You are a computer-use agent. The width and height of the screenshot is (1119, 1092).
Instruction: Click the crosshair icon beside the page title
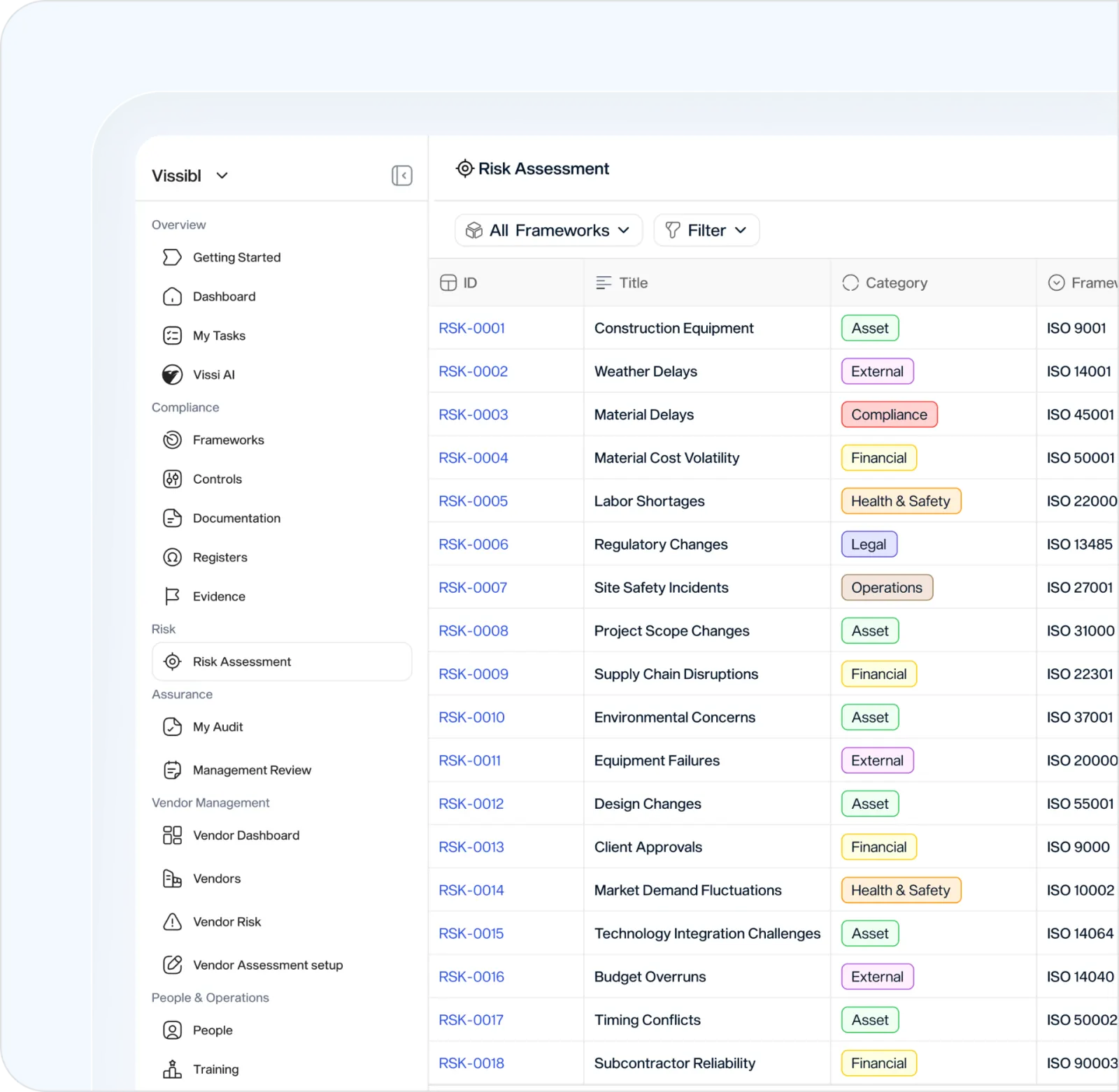coord(464,168)
